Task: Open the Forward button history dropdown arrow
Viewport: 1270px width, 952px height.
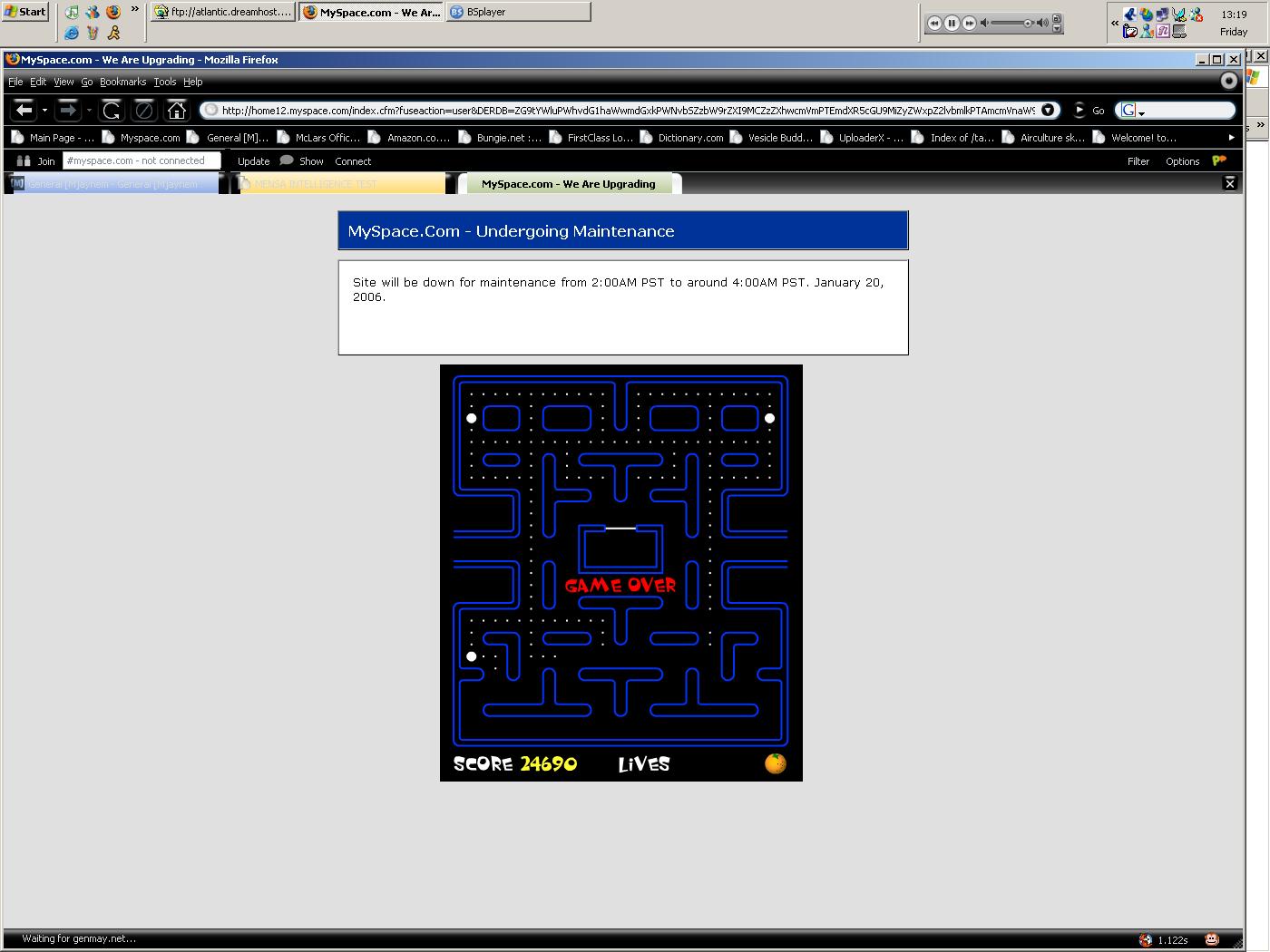Action: [89, 111]
